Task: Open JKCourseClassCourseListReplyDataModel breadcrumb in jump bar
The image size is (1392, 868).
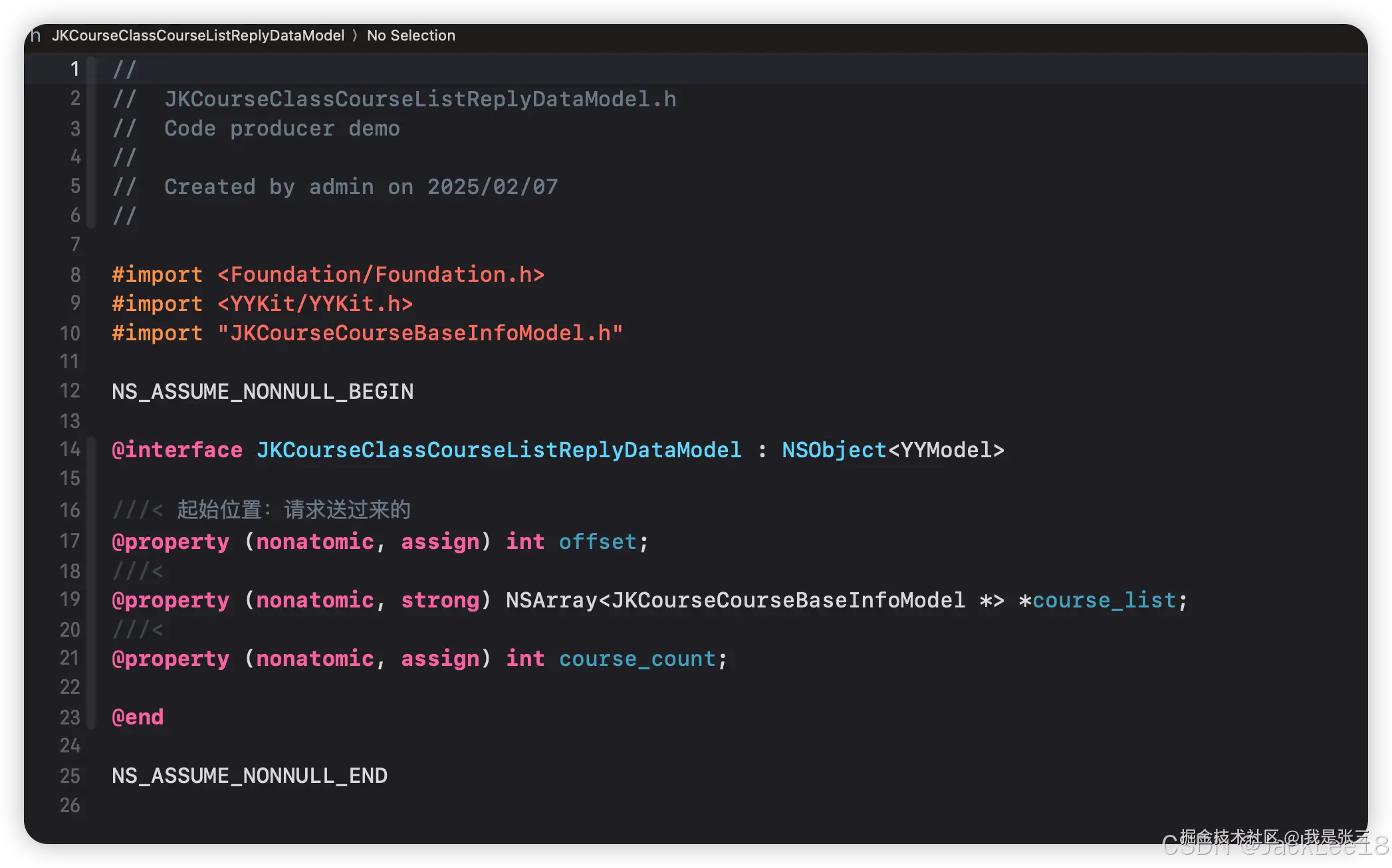Action: [198, 36]
